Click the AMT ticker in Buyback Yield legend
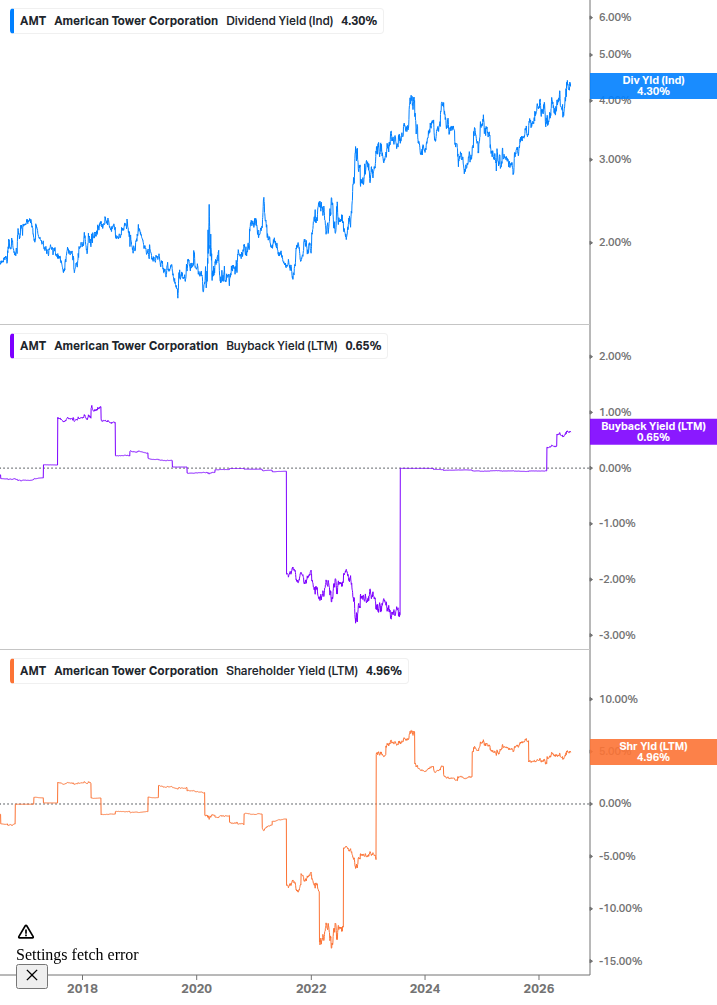Screen dimensions: 717x1005 pyautogui.click(x=33, y=345)
